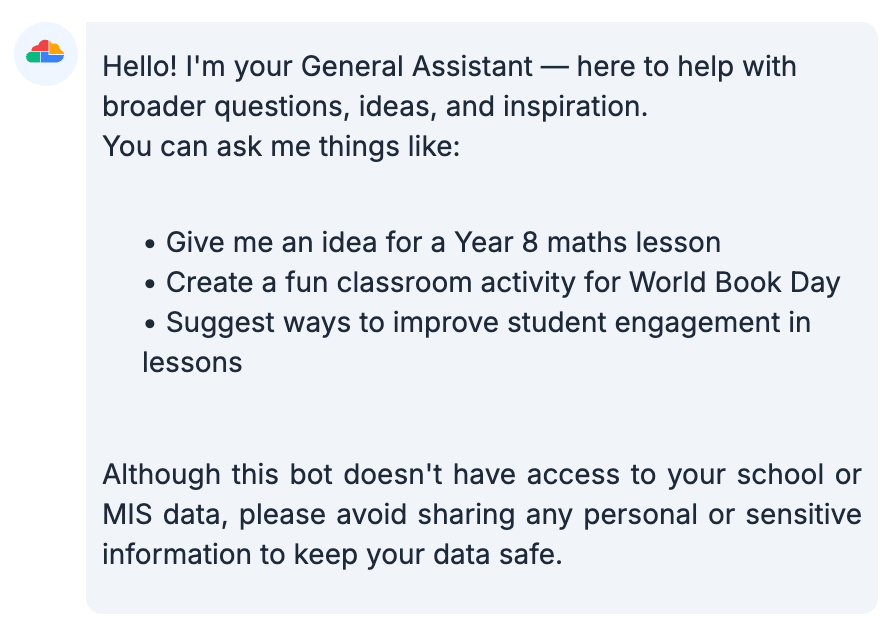Click the words "General Assistant" in the greeting
This screenshot has width=892, height=628.
tap(417, 68)
